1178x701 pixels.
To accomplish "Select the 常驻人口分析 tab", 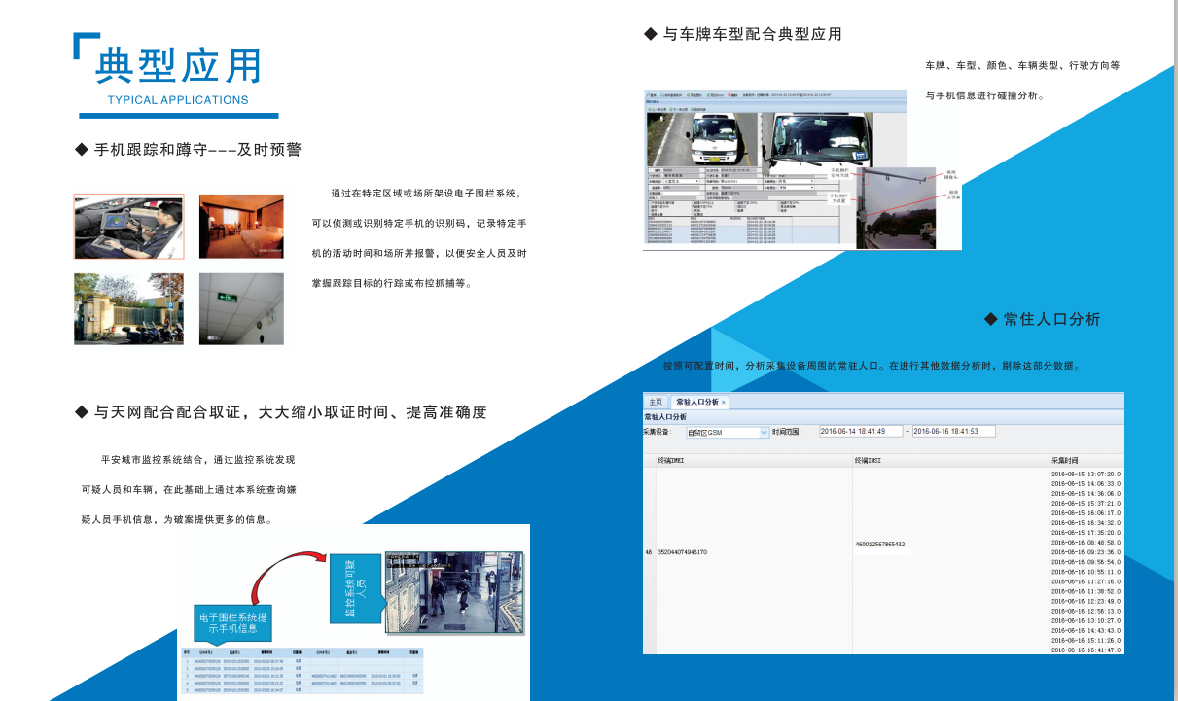I will point(697,402).
